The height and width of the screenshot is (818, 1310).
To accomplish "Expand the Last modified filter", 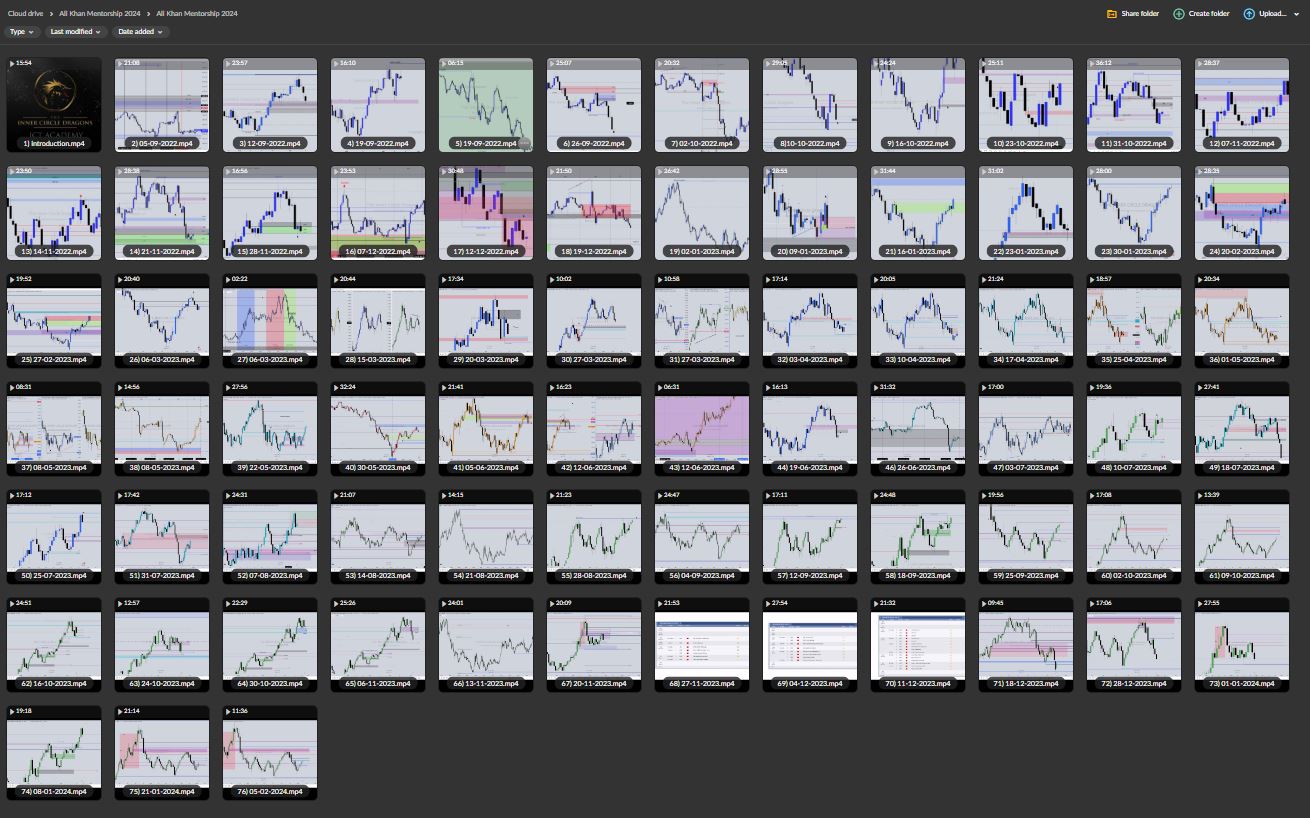I will tap(76, 32).
